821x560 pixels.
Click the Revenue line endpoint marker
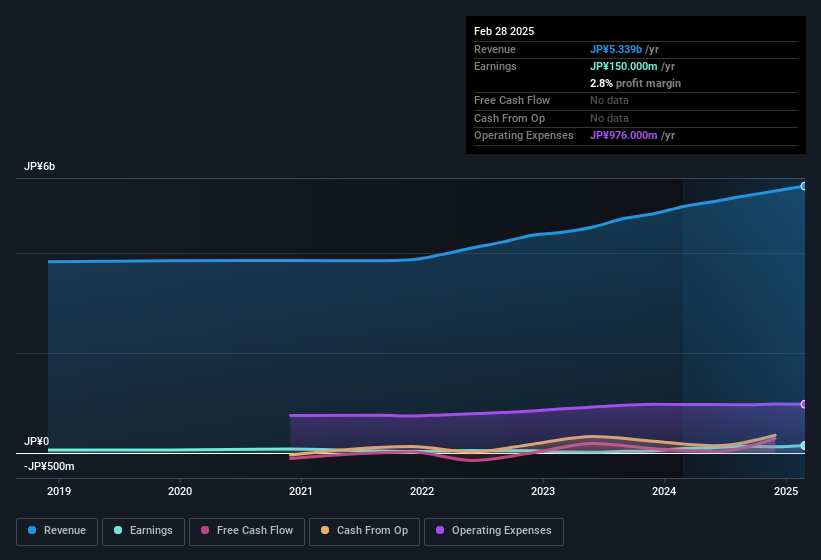tap(803, 186)
